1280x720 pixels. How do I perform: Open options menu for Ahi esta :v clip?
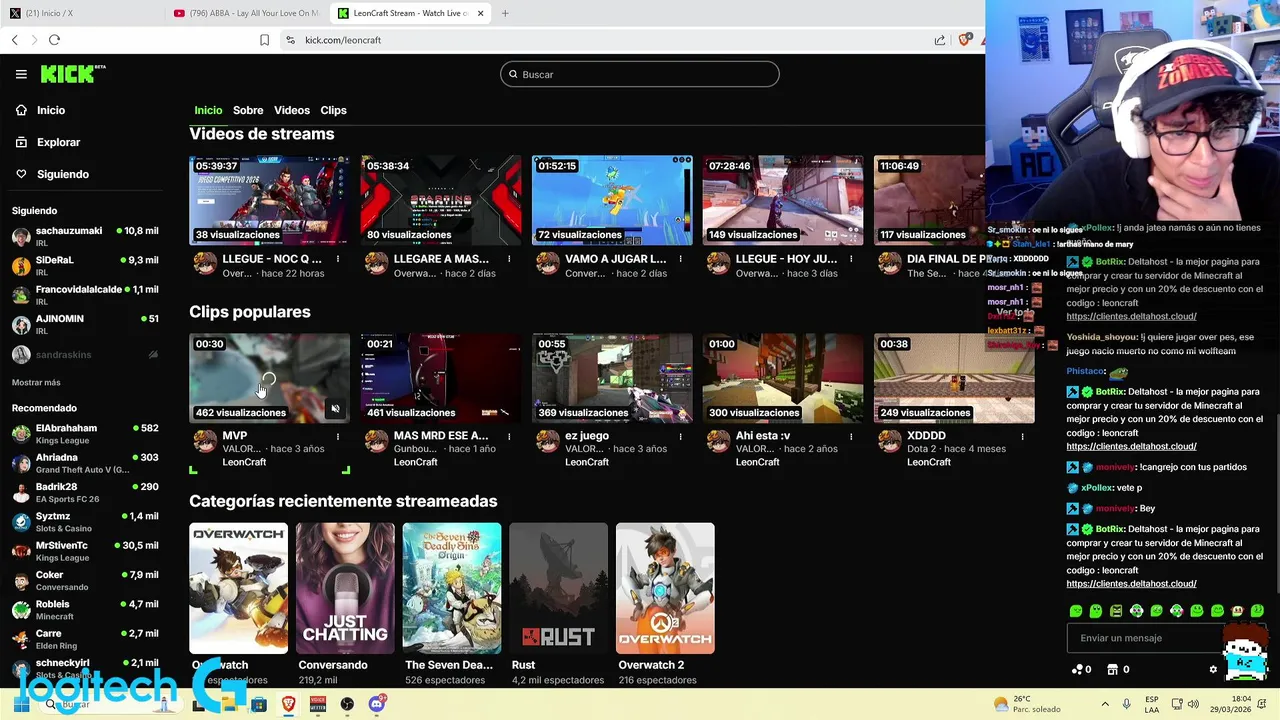(x=851, y=437)
